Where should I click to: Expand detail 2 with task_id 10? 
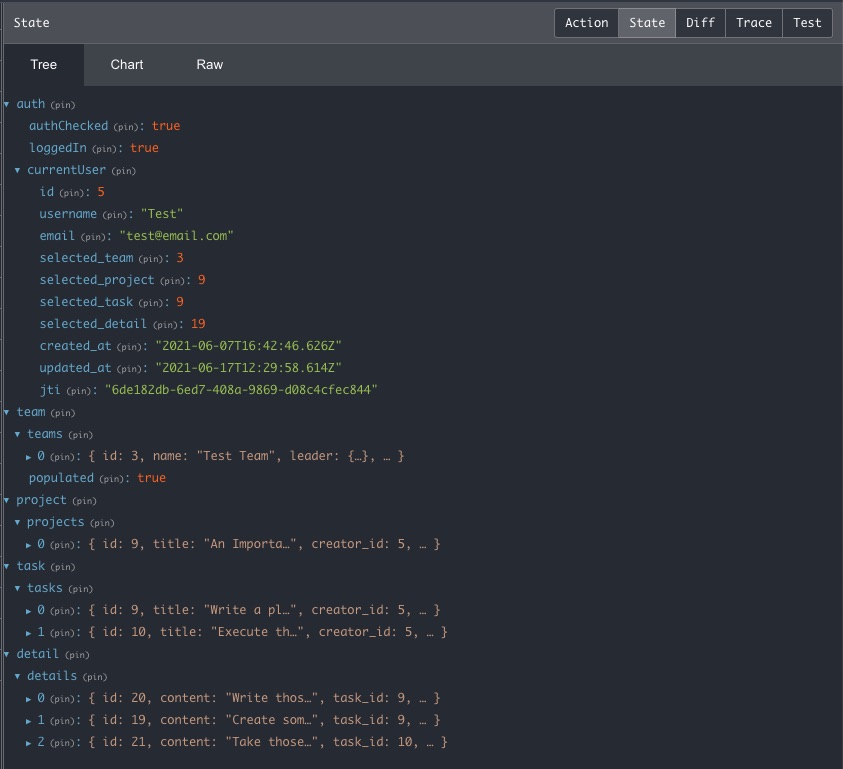(x=27, y=741)
